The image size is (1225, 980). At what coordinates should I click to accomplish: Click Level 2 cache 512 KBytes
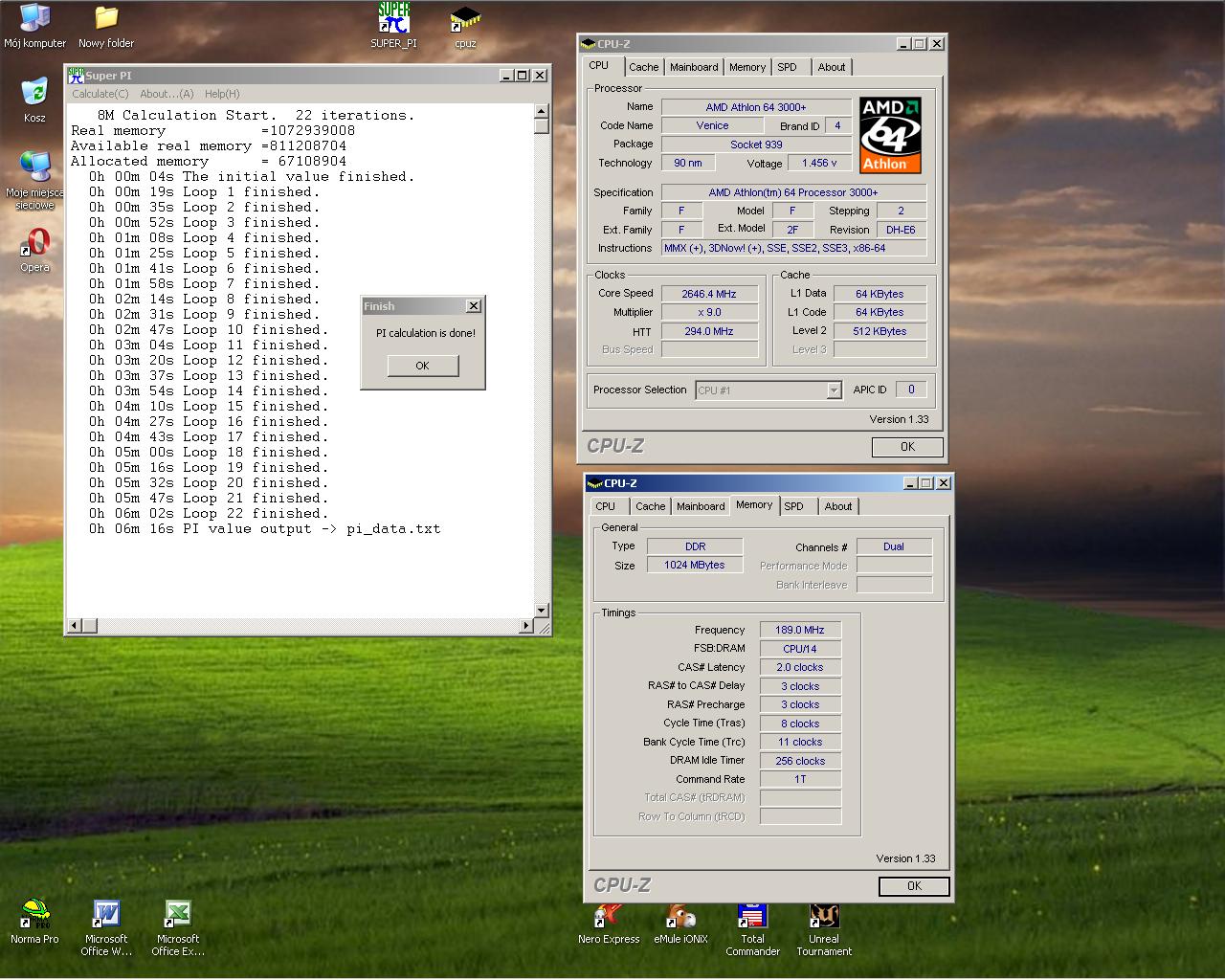(880, 331)
